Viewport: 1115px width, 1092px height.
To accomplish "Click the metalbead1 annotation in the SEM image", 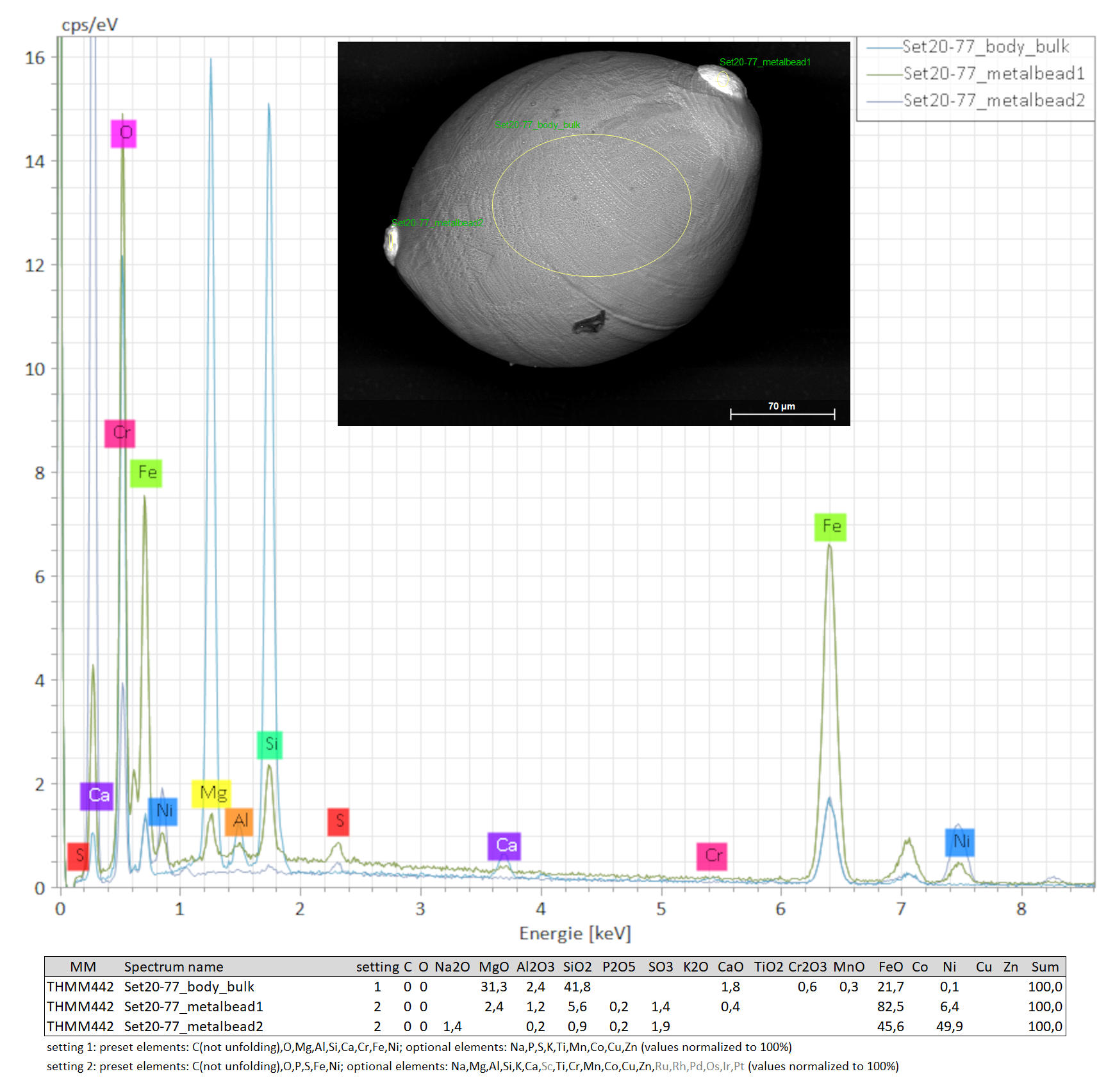I will tap(764, 62).
